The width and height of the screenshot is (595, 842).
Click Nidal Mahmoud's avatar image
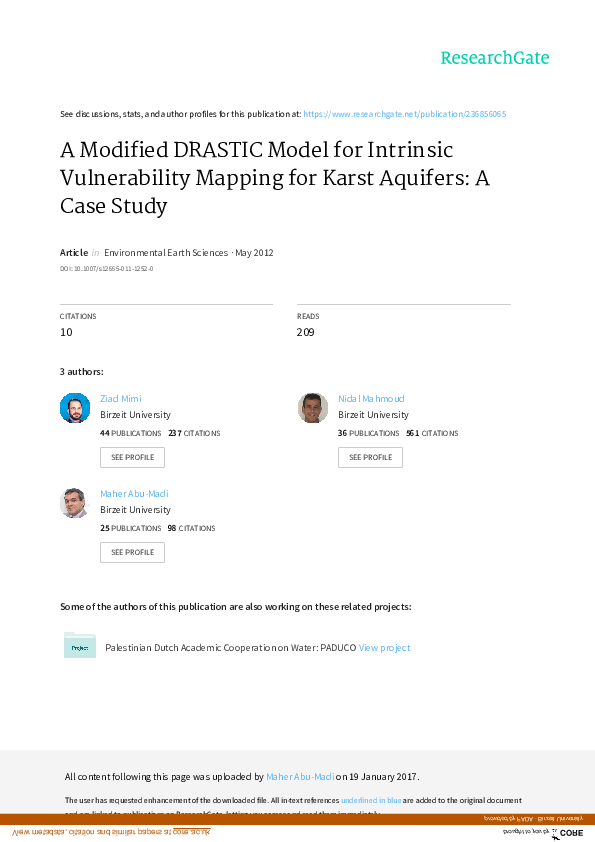pos(312,407)
